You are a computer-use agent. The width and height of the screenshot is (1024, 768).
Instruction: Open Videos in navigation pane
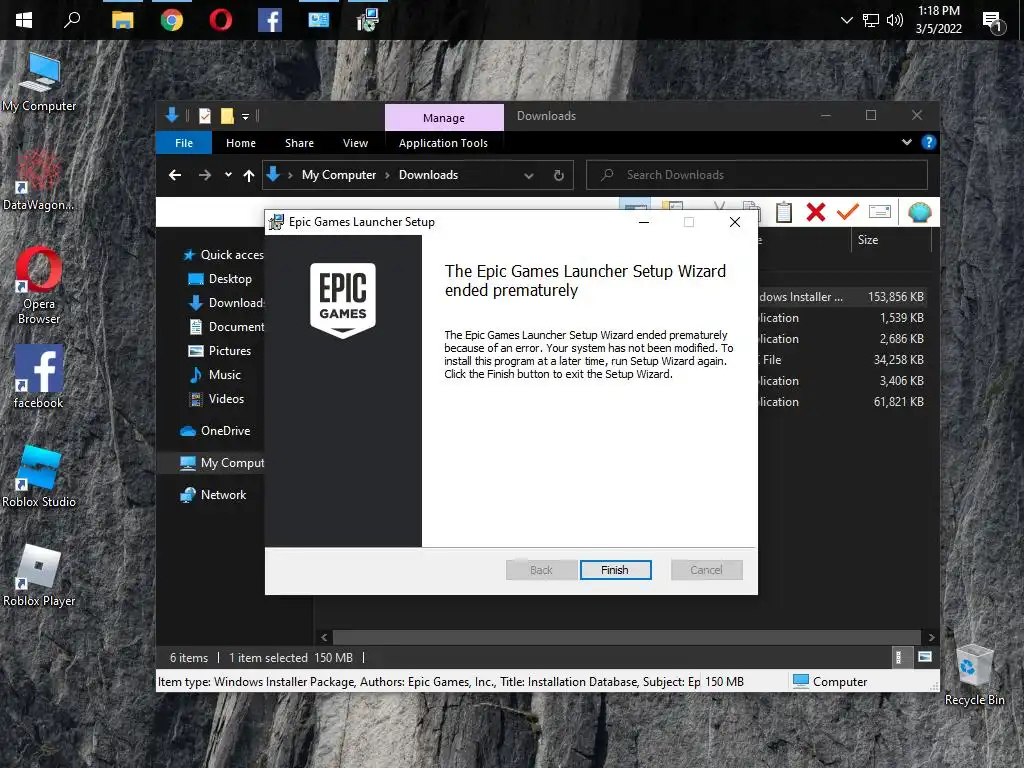217,399
